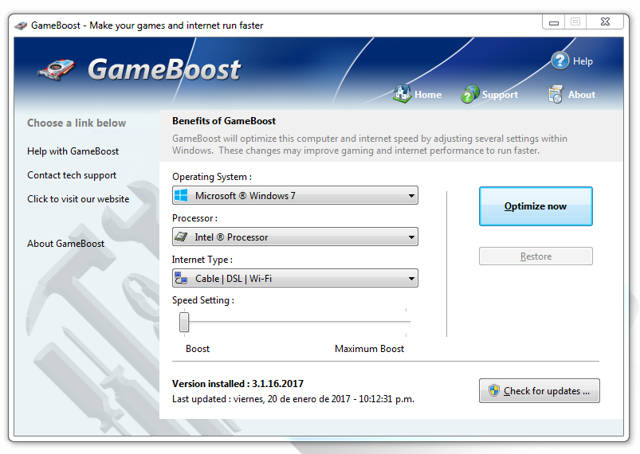Open the Help menu label at top right
The height and width of the screenshot is (454, 640).
(583, 61)
